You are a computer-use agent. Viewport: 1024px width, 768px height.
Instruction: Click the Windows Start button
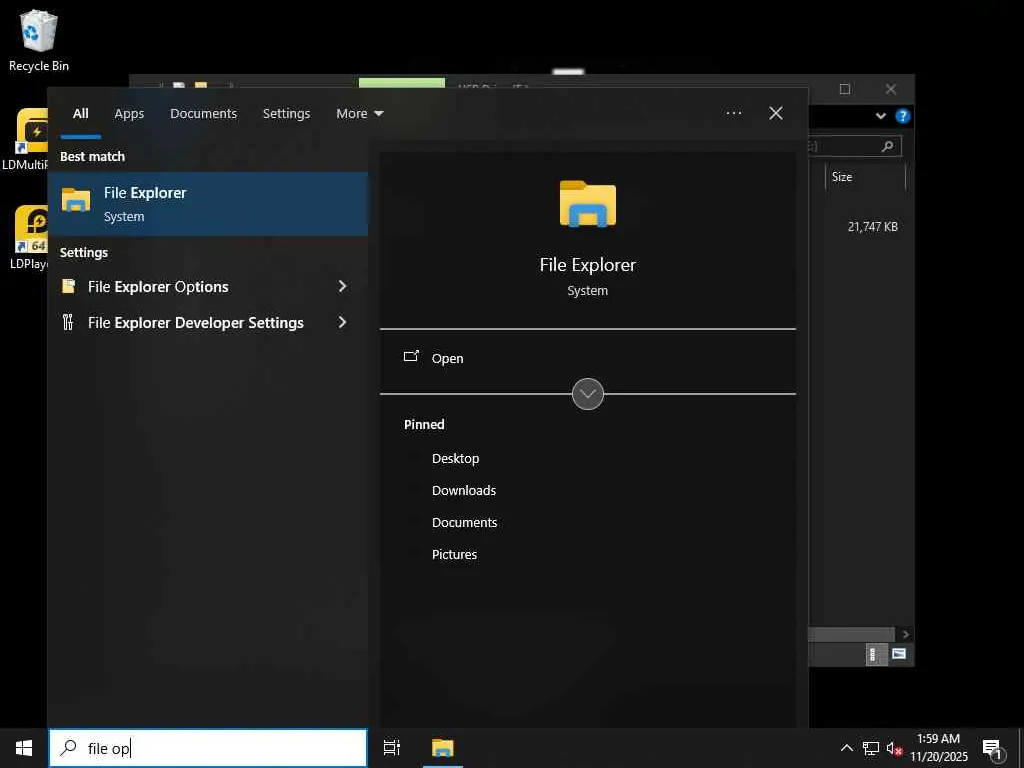pyautogui.click(x=24, y=748)
